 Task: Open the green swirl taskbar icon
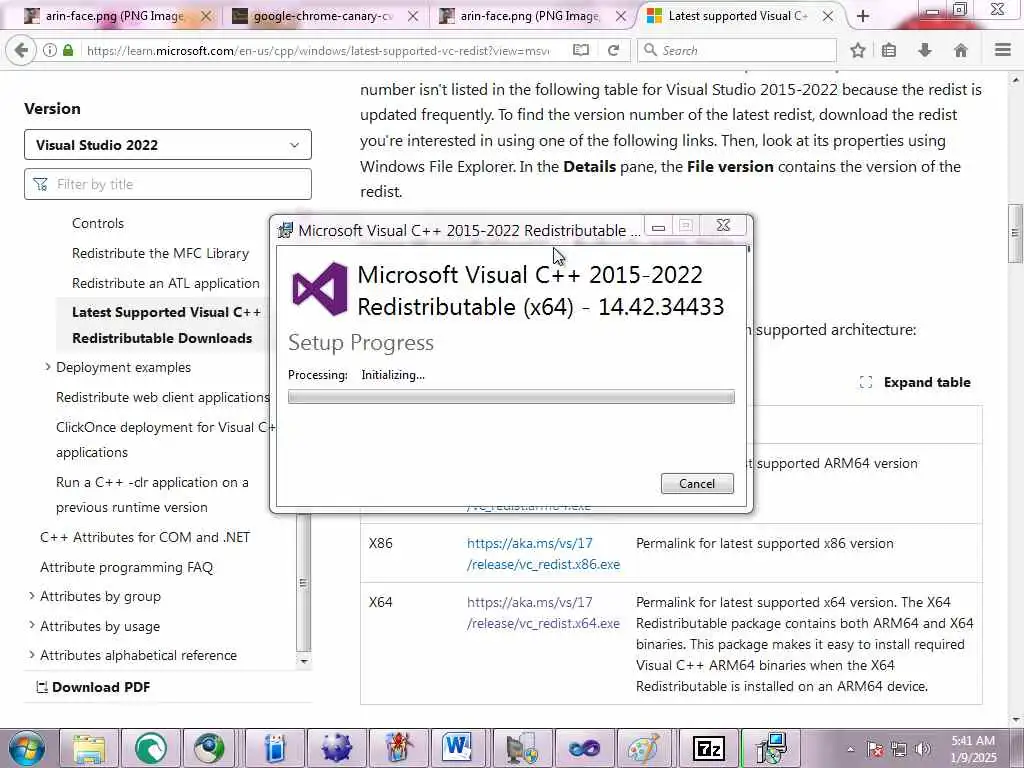[150, 748]
